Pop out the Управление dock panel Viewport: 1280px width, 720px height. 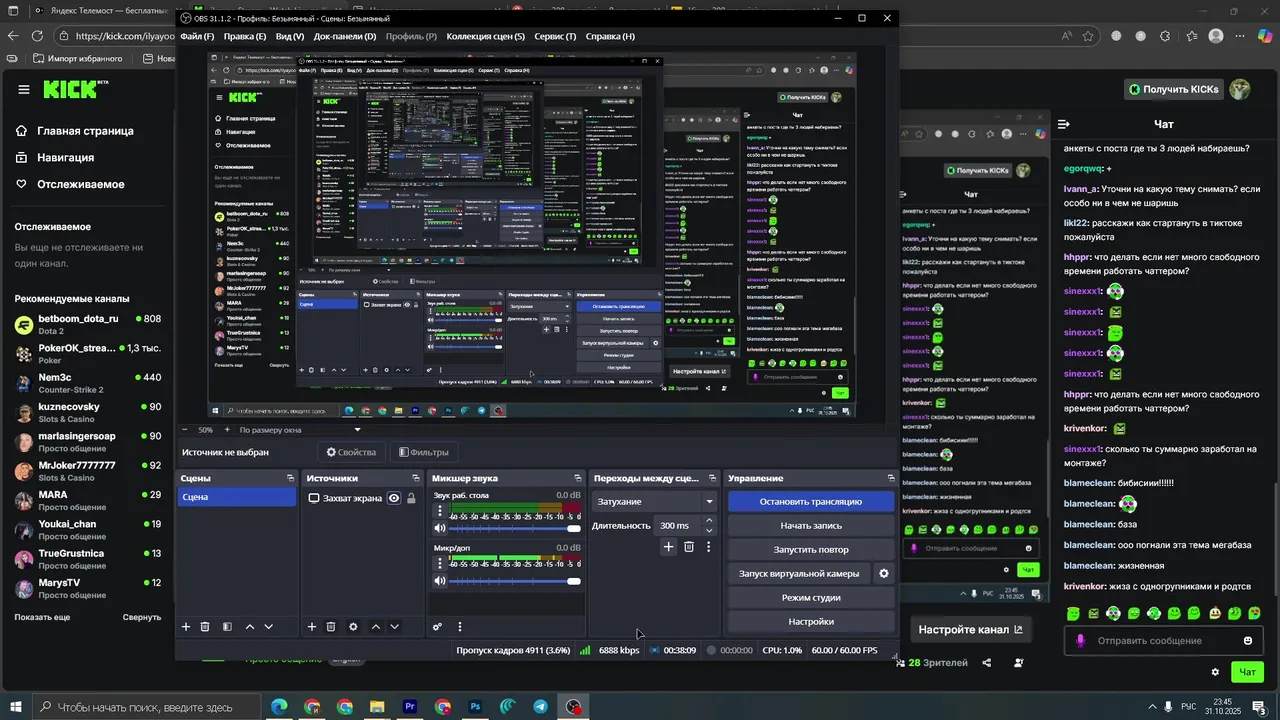coord(891,479)
